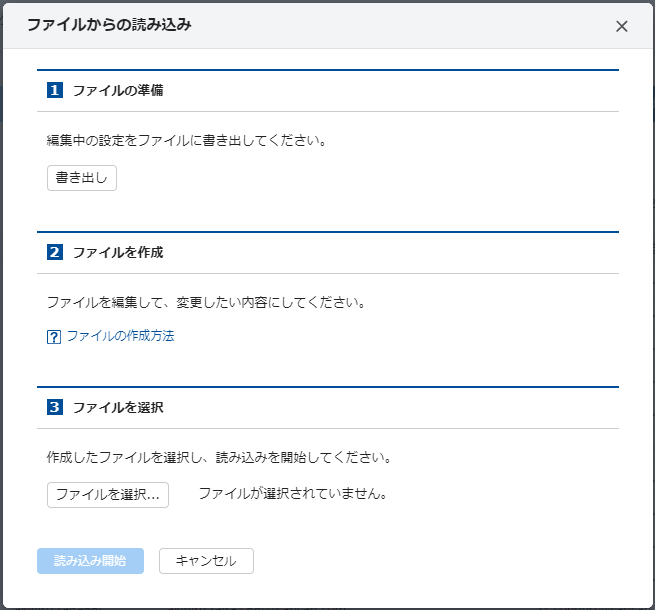Start import with 読み込み開始 button
655x610 pixels.
coord(90,561)
